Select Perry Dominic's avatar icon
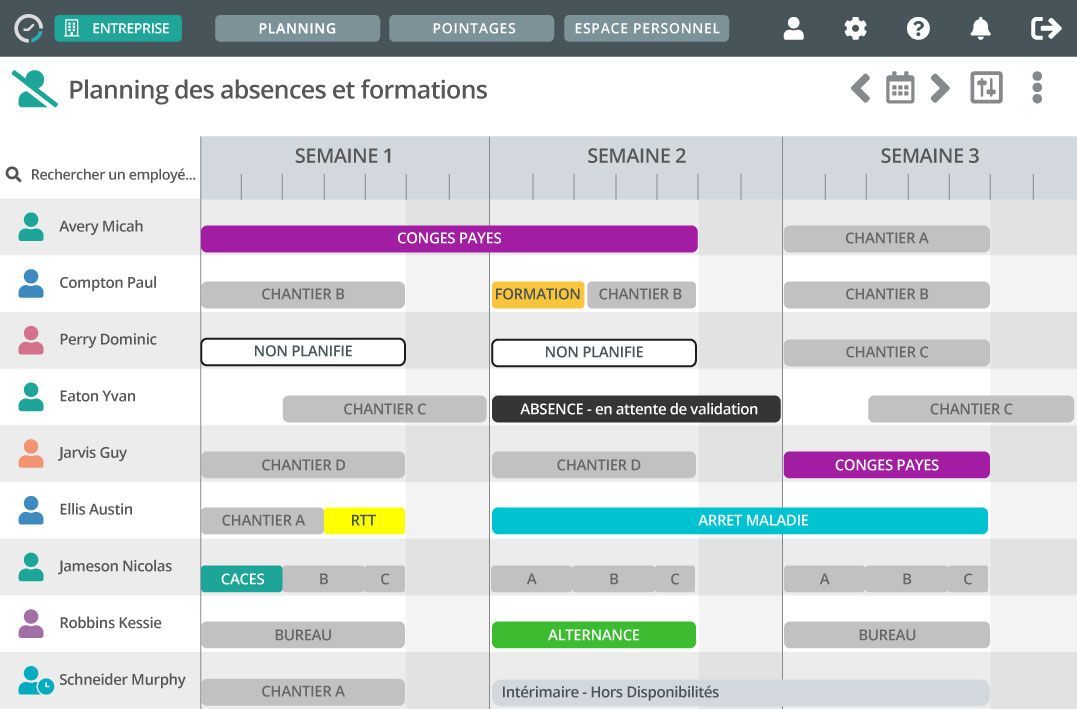Image resolution: width=1077 pixels, height=709 pixels. click(31, 340)
